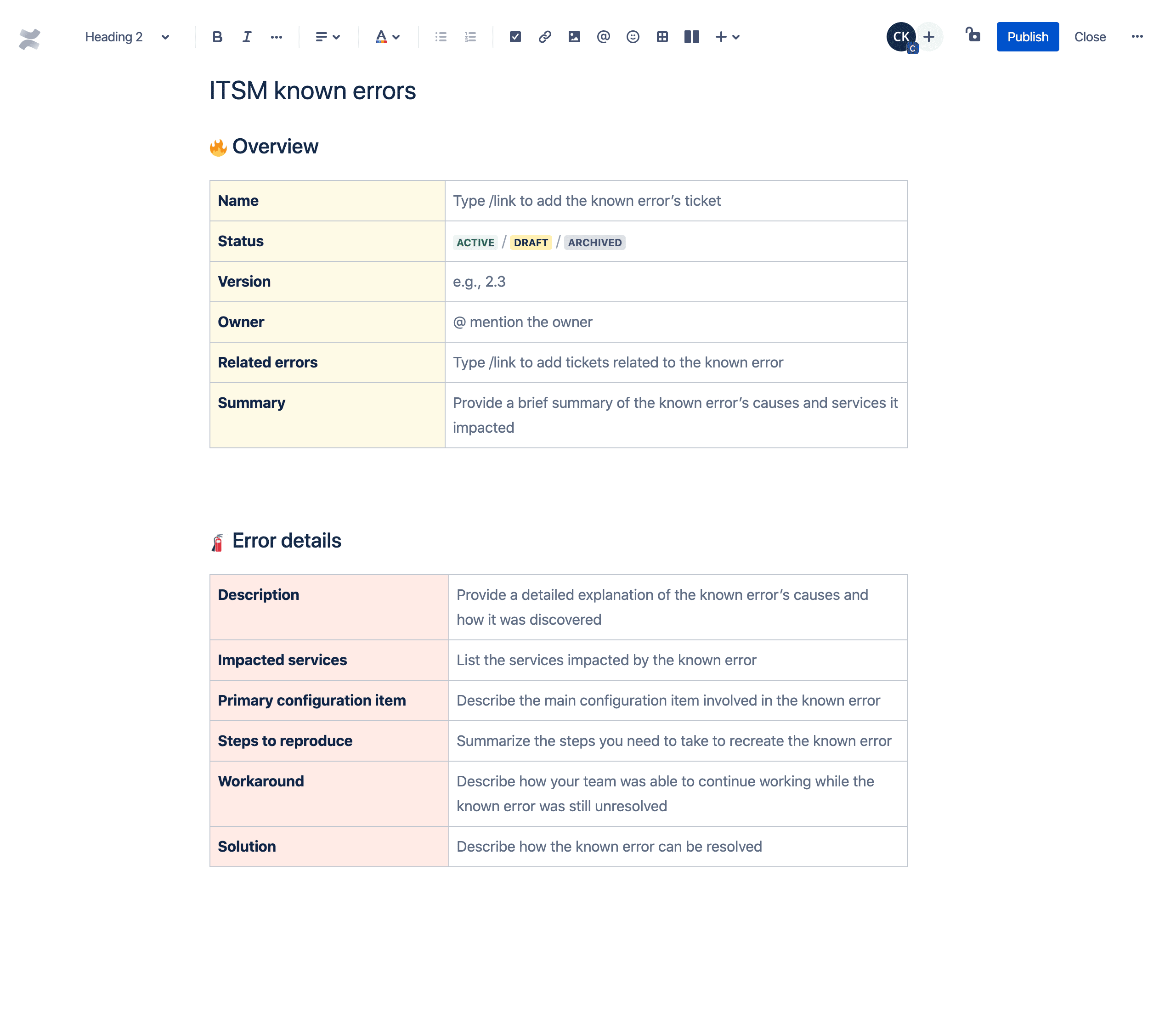Click the Name field to edit

point(677,200)
